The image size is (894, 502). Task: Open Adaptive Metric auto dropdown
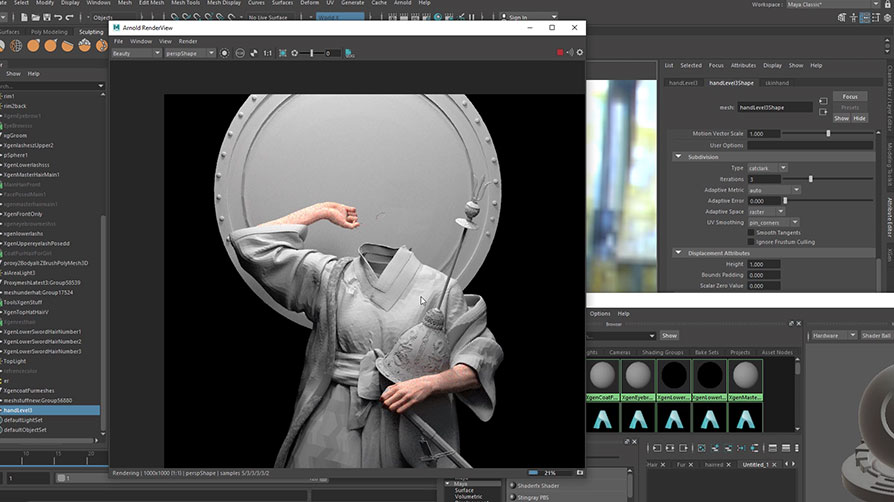click(x=774, y=190)
